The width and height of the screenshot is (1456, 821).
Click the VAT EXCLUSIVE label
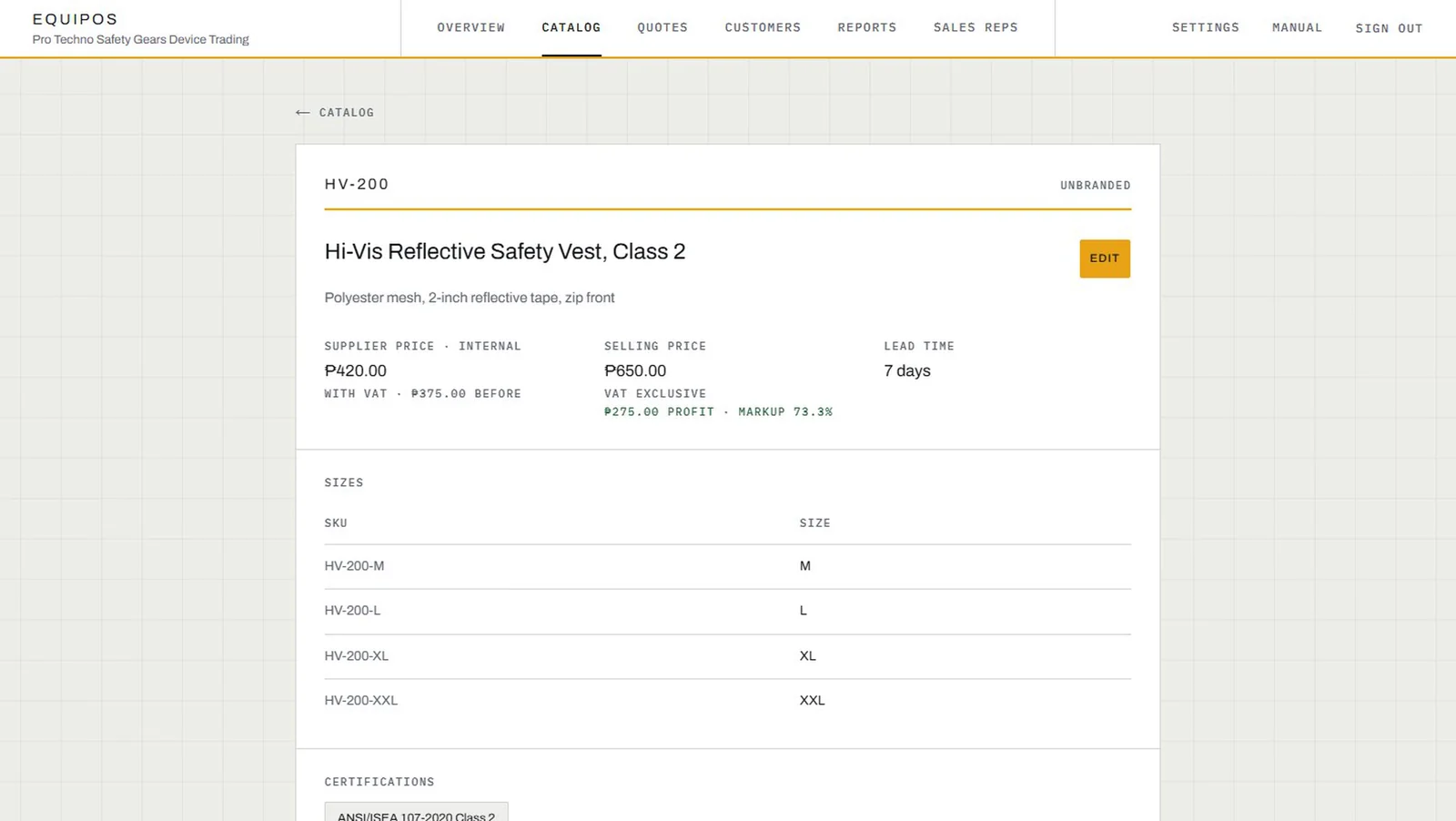pos(655,394)
